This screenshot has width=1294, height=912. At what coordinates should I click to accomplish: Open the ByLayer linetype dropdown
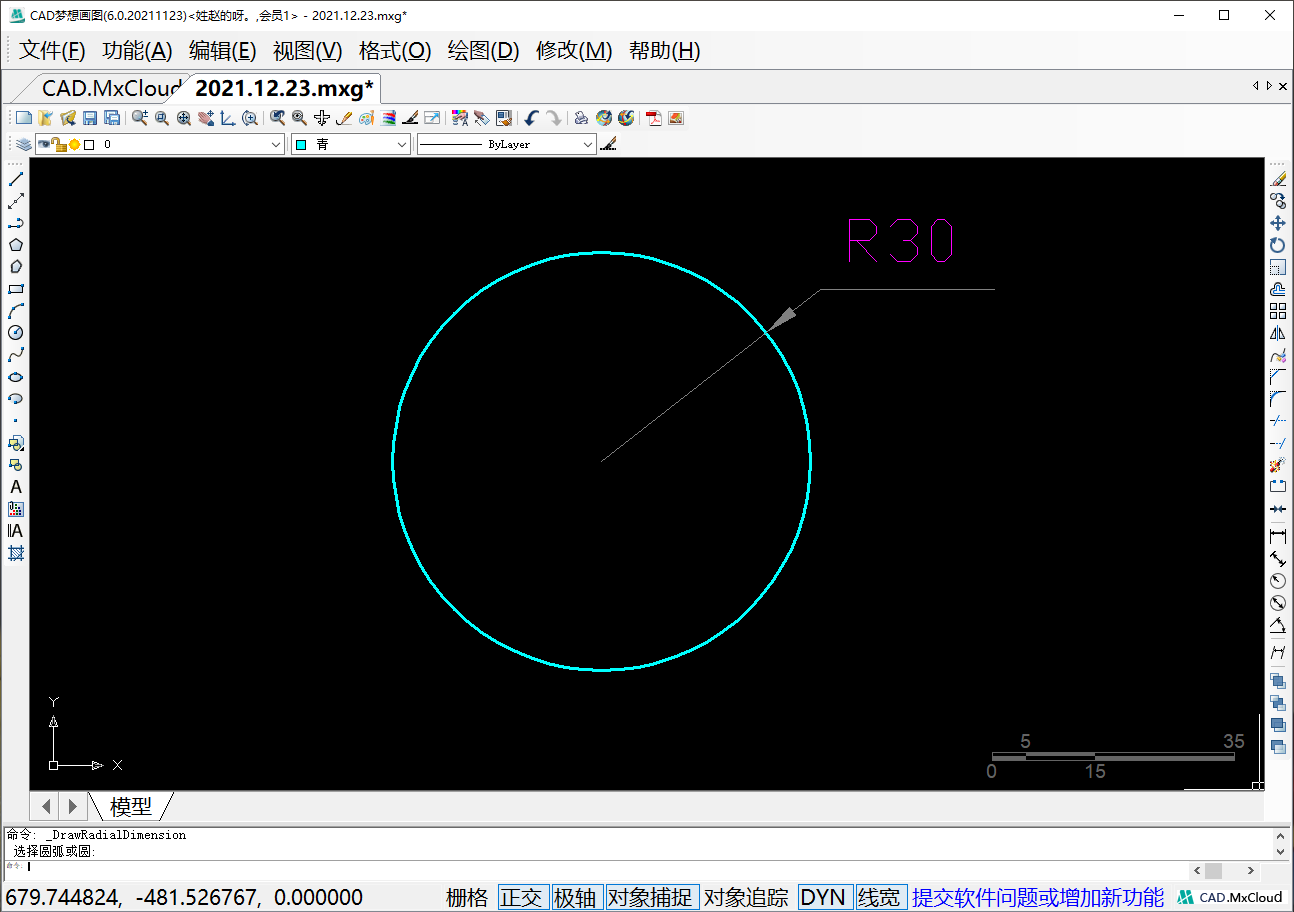coord(588,145)
